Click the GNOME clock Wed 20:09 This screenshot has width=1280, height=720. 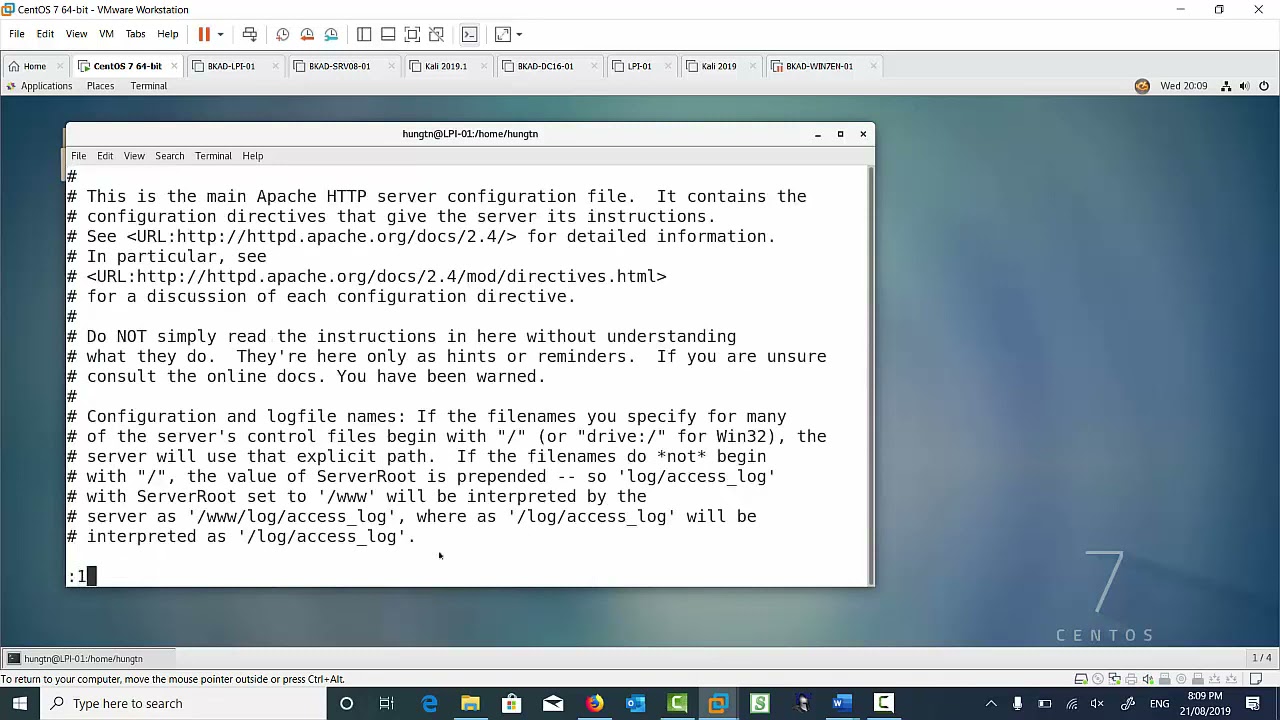pyautogui.click(x=1184, y=86)
